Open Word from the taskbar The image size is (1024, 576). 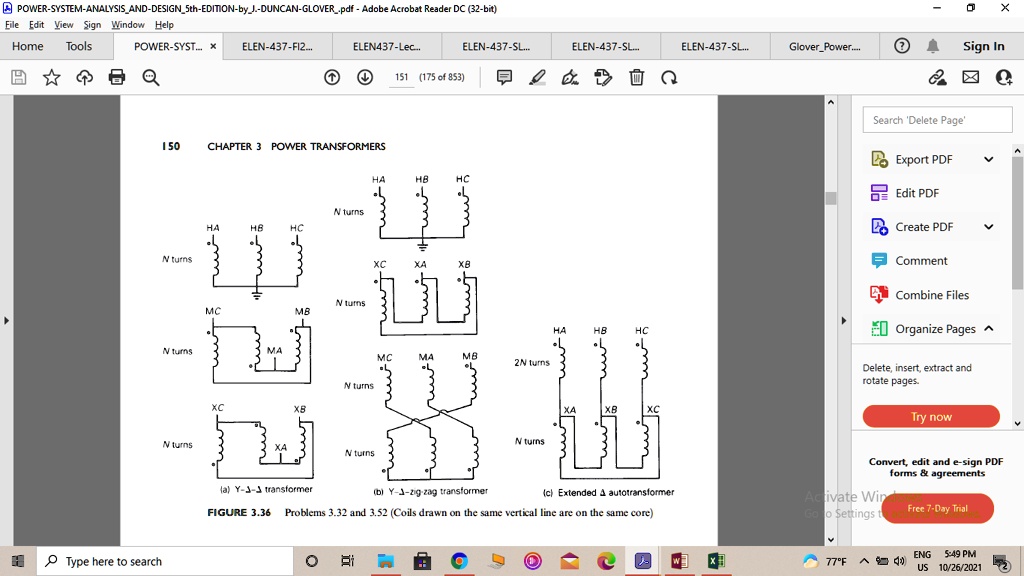coord(679,561)
